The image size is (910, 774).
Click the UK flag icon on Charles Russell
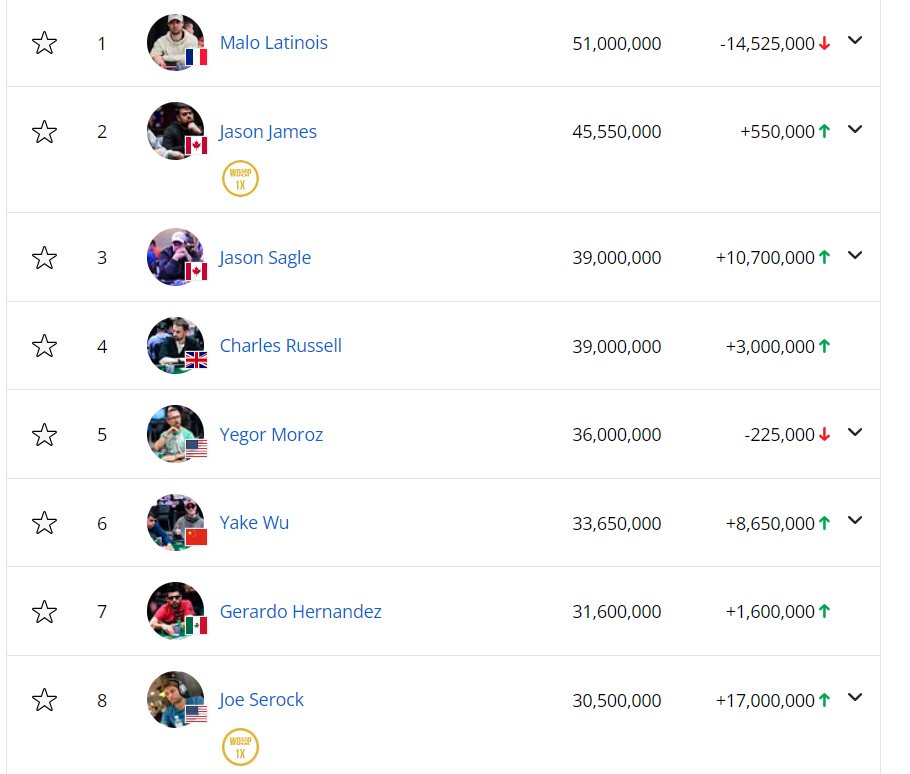click(x=196, y=360)
